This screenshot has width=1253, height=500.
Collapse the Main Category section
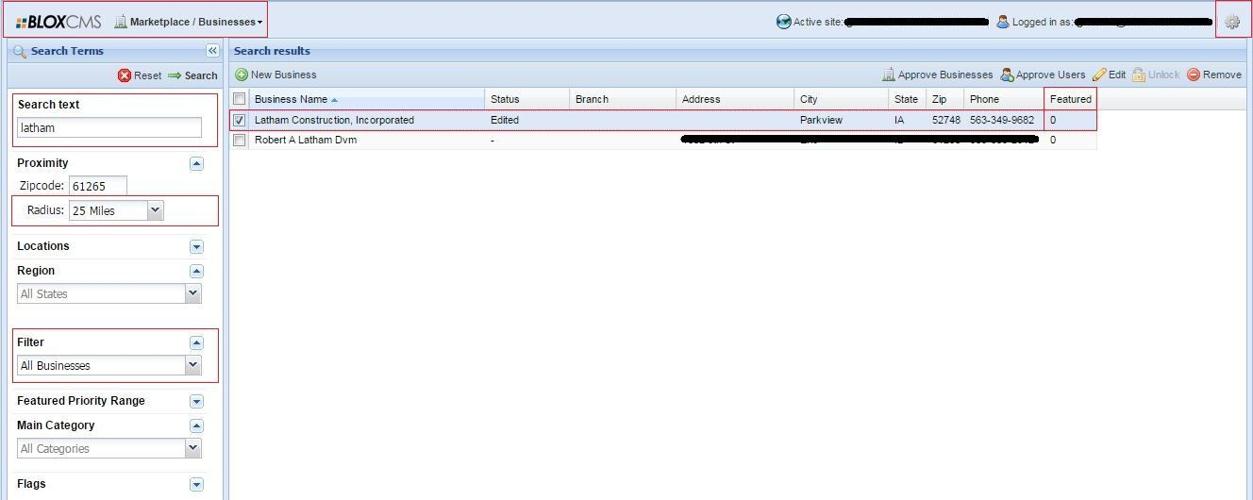click(196, 426)
